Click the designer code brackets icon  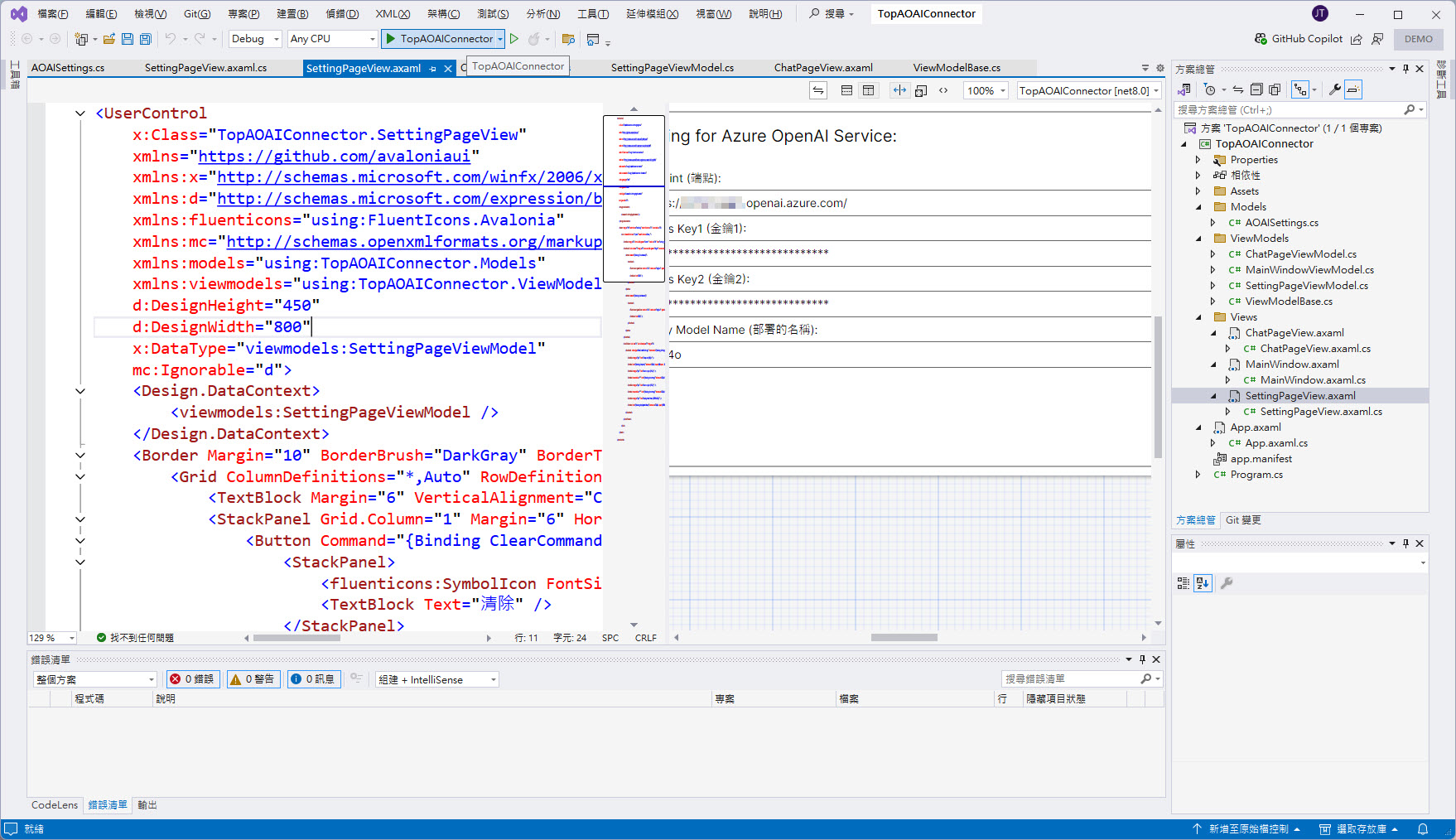[x=943, y=90]
